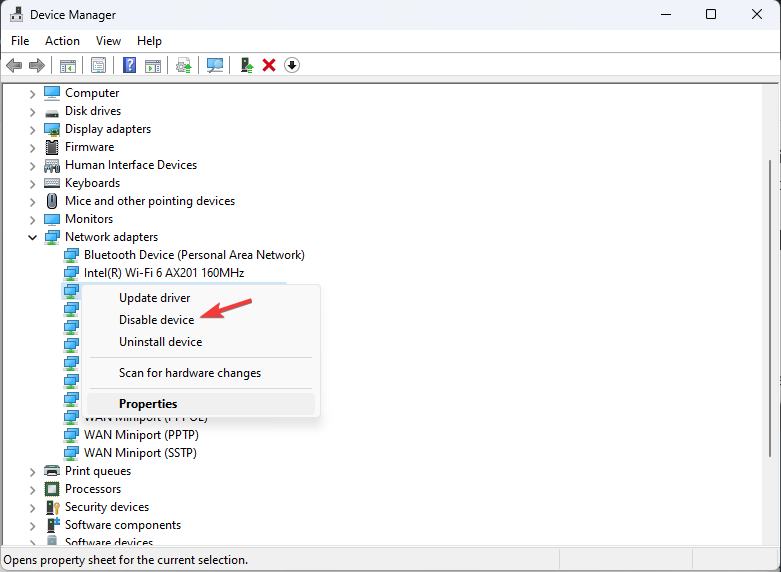Expand the Disk drives node

click(32, 112)
